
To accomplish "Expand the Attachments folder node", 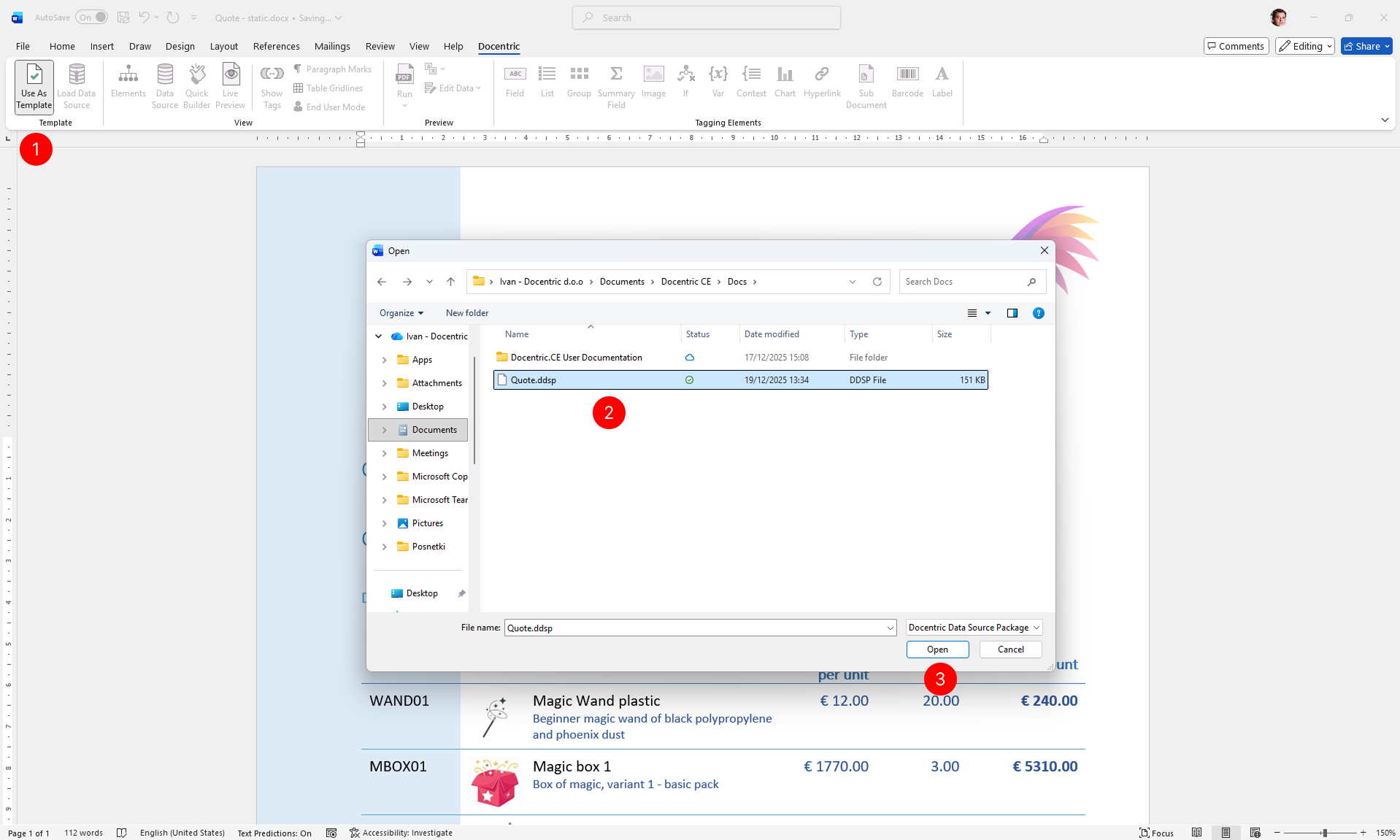I will pyautogui.click(x=384, y=383).
